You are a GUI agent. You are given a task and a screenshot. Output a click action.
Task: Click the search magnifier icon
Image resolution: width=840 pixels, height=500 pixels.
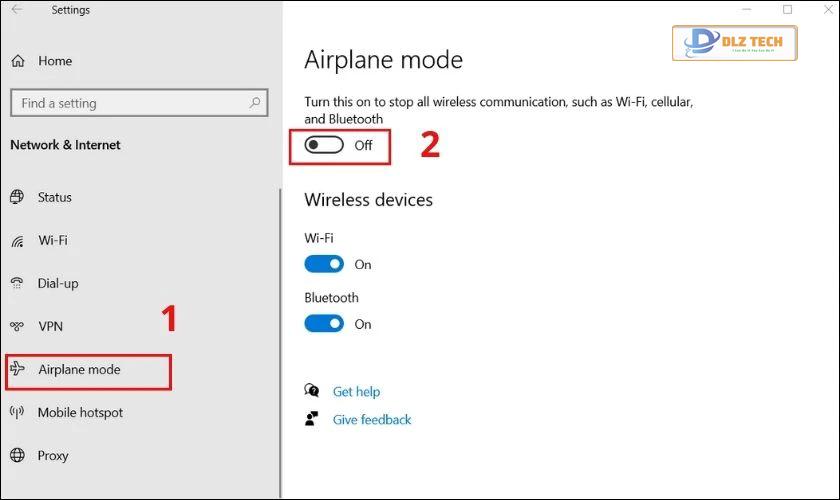pyautogui.click(x=255, y=102)
